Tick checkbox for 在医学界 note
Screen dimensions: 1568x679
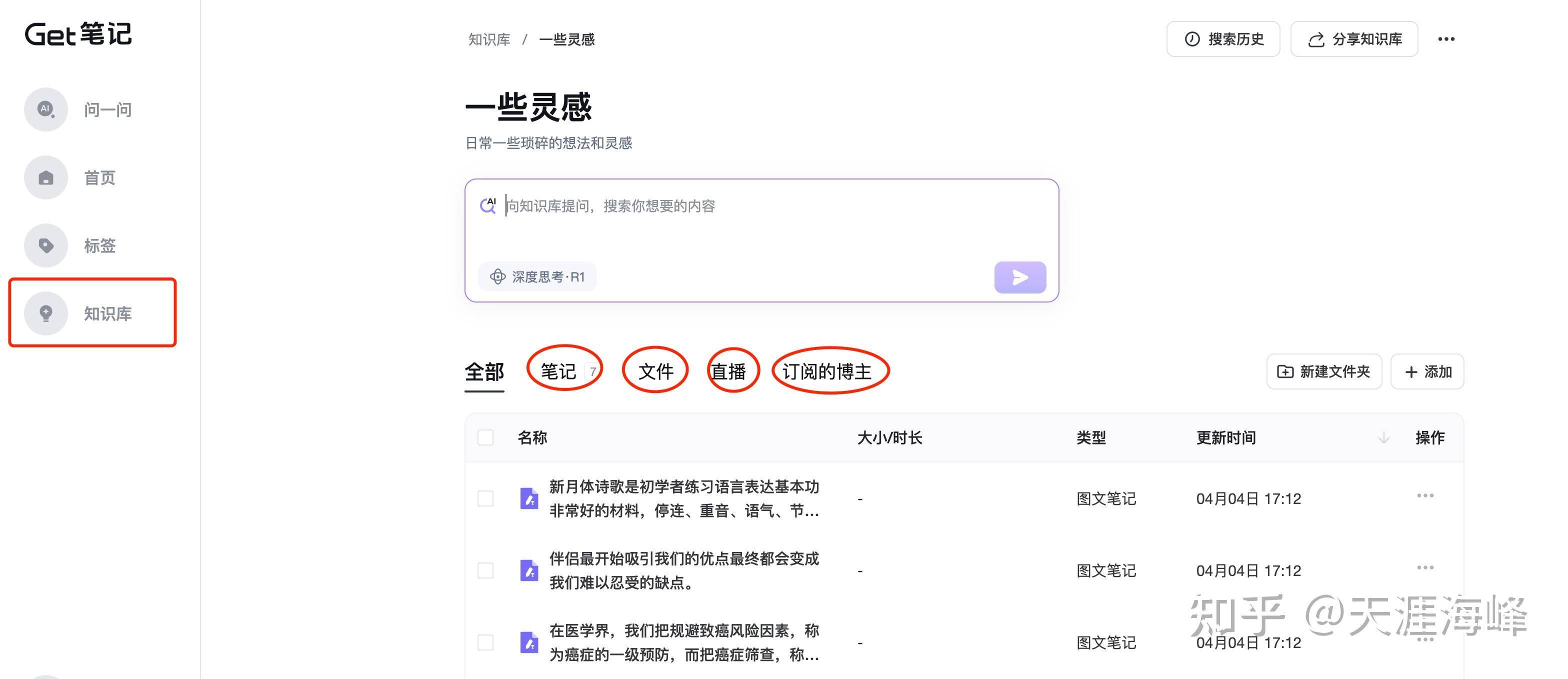click(x=485, y=642)
